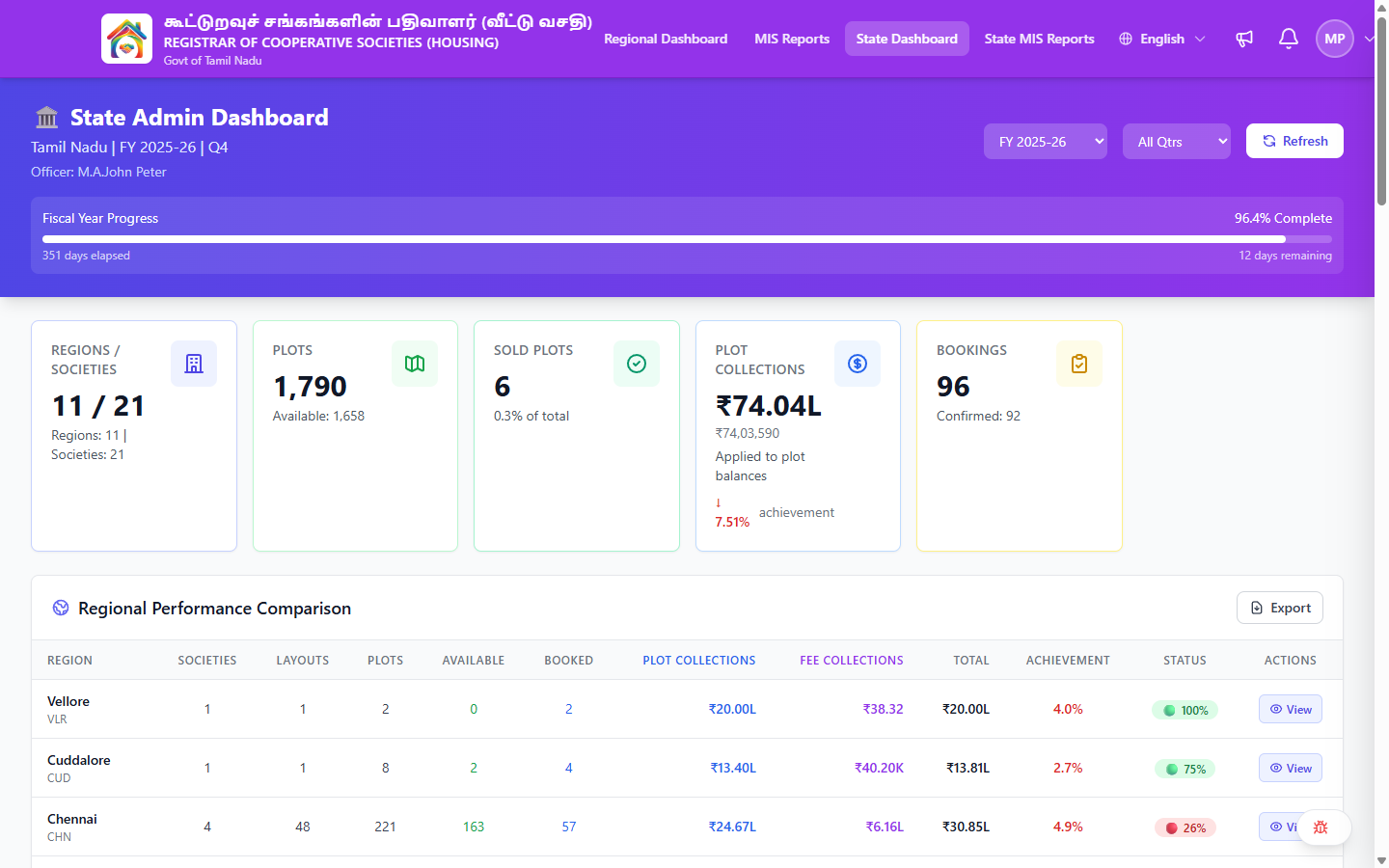Screen dimensions: 1389x868
Task: Open the announcements megaphone icon
Action: [1244, 39]
